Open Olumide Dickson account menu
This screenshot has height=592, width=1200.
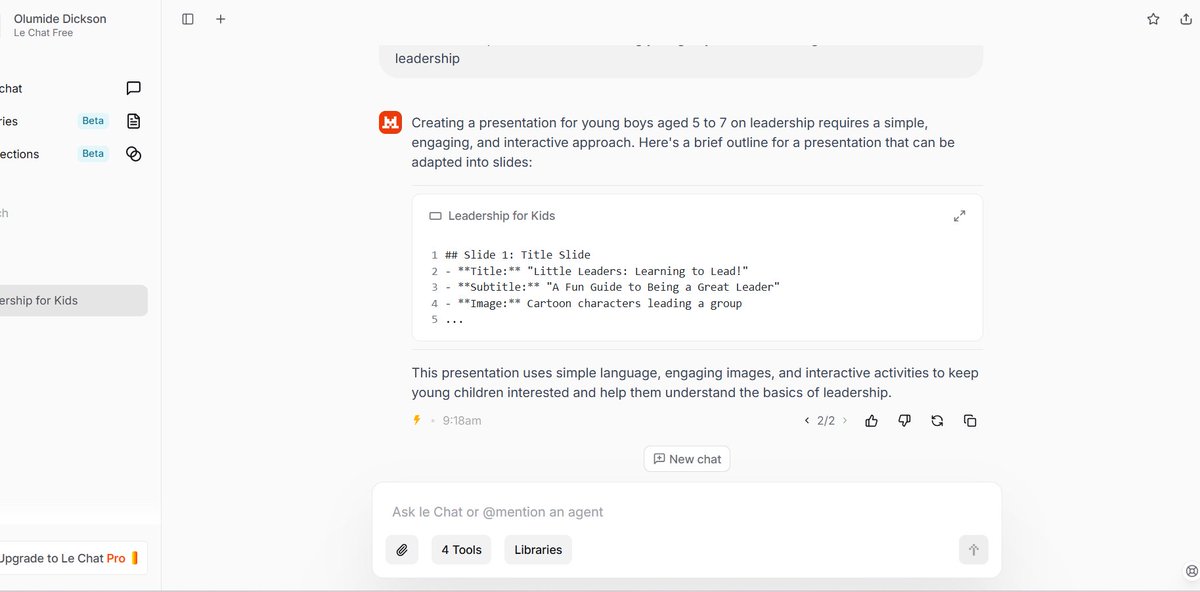click(60, 25)
